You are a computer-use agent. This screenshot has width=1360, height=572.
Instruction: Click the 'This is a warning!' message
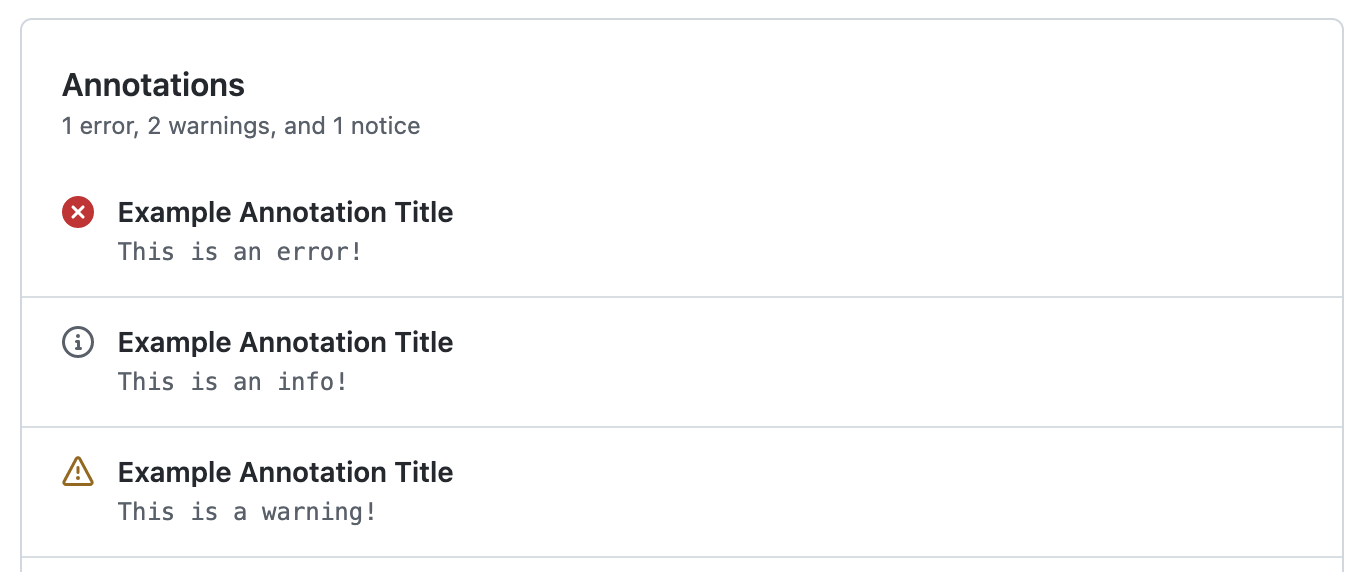coord(247,511)
